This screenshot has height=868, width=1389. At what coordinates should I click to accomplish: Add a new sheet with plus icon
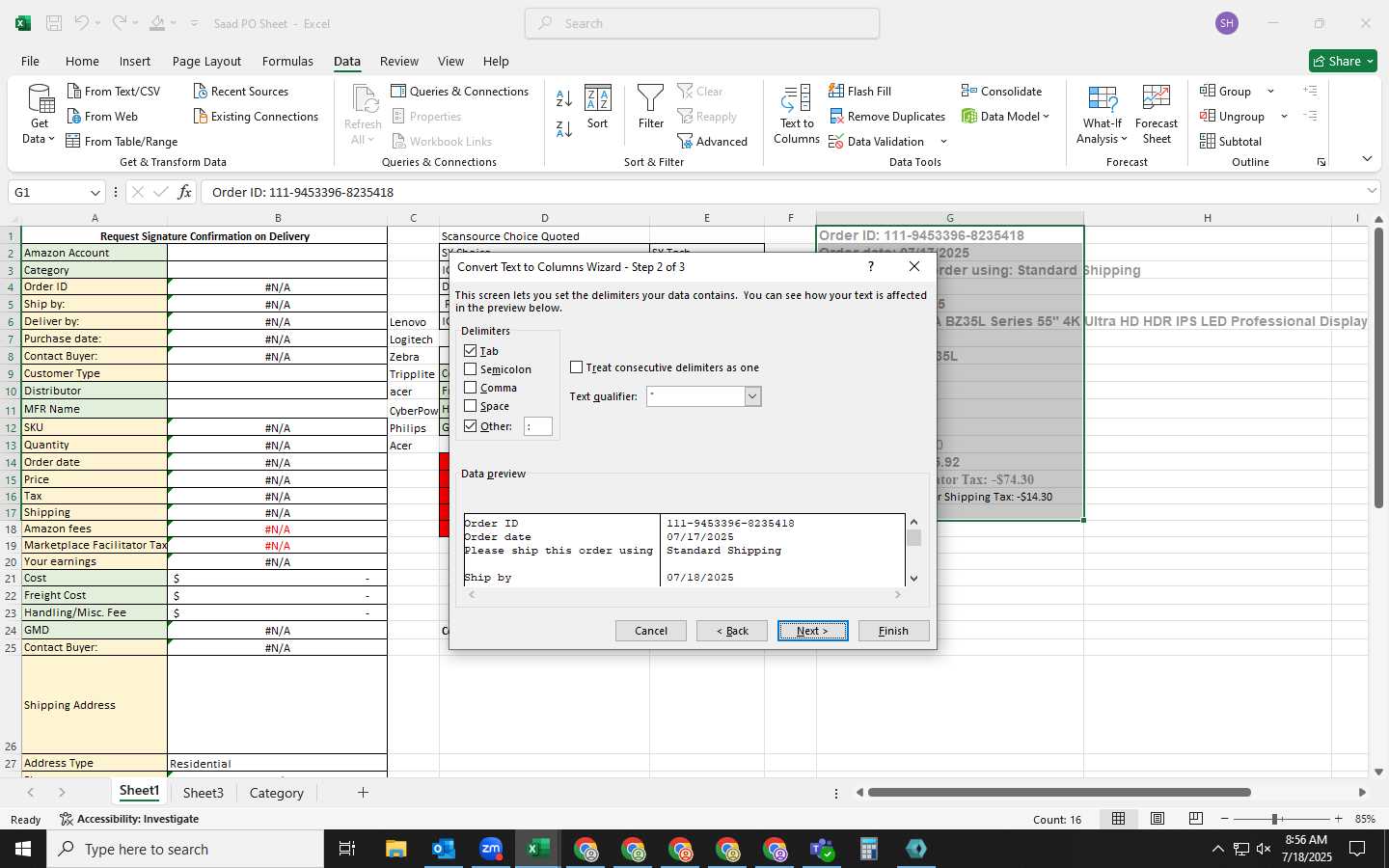pyautogui.click(x=363, y=793)
